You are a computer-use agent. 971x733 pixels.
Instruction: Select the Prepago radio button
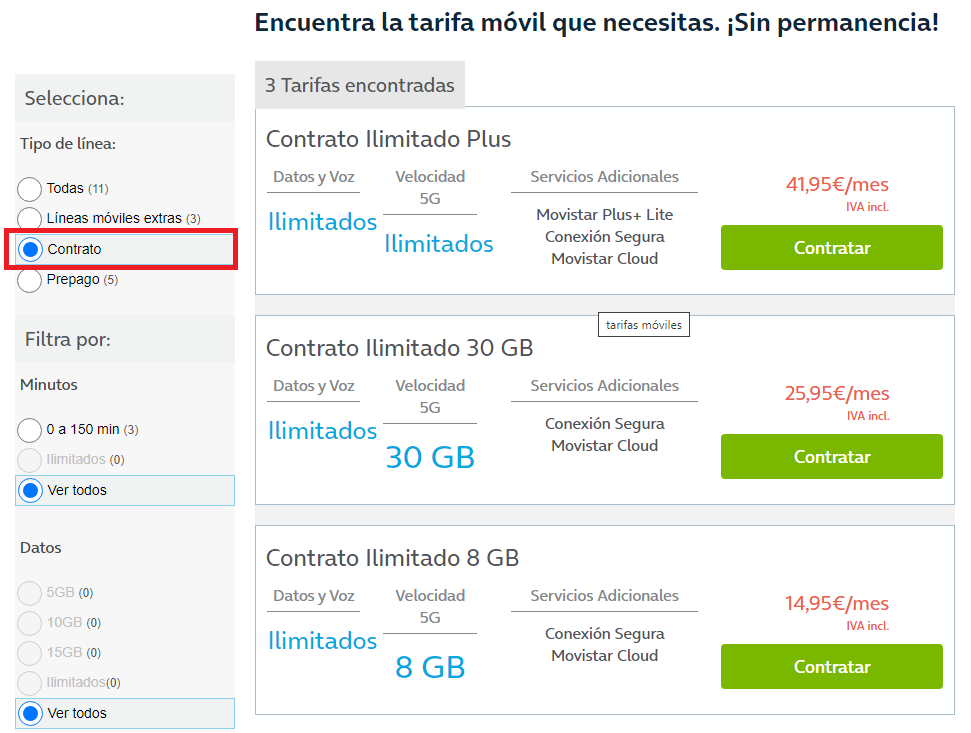point(30,280)
